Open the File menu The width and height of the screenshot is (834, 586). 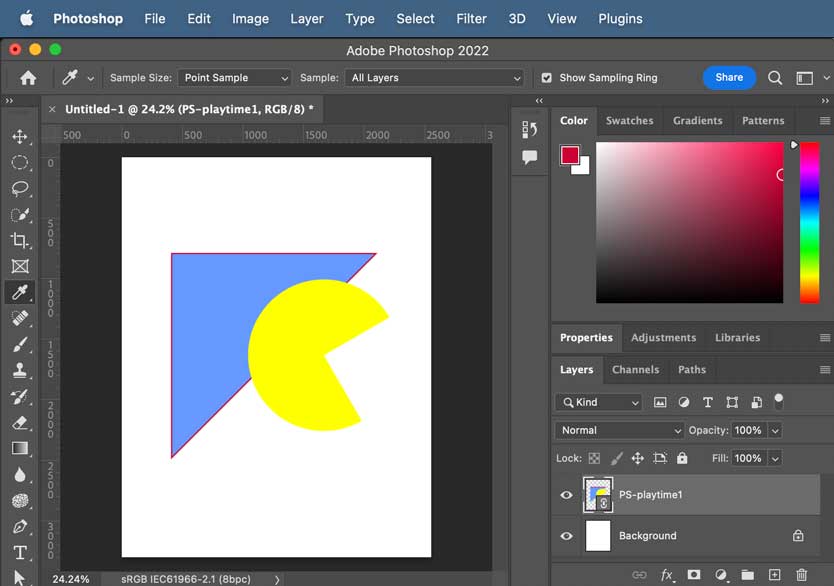(x=155, y=19)
